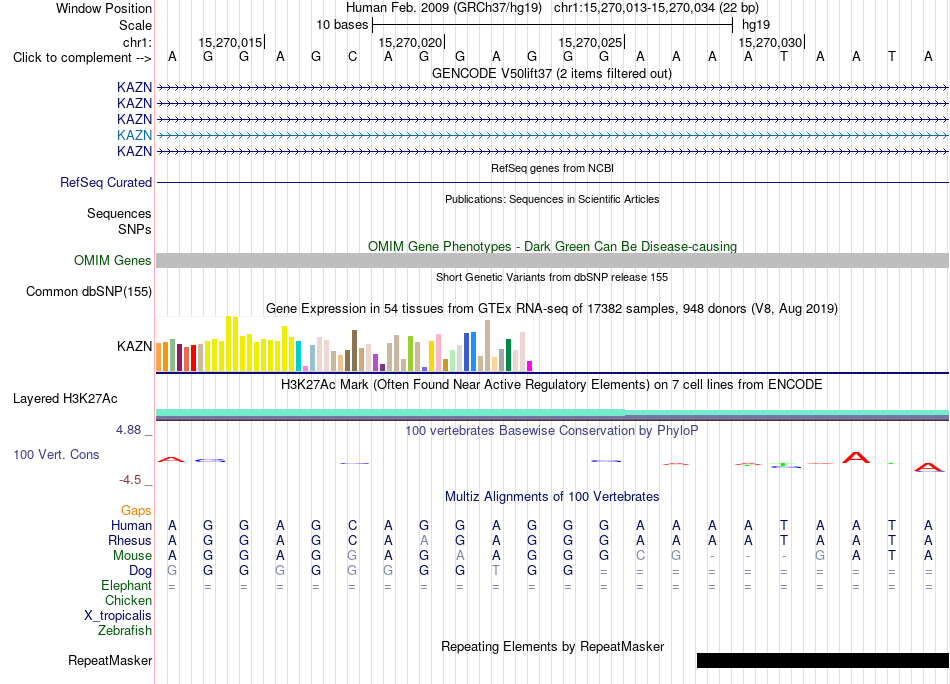Open the RefSeq Curated track label

click(x=106, y=182)
